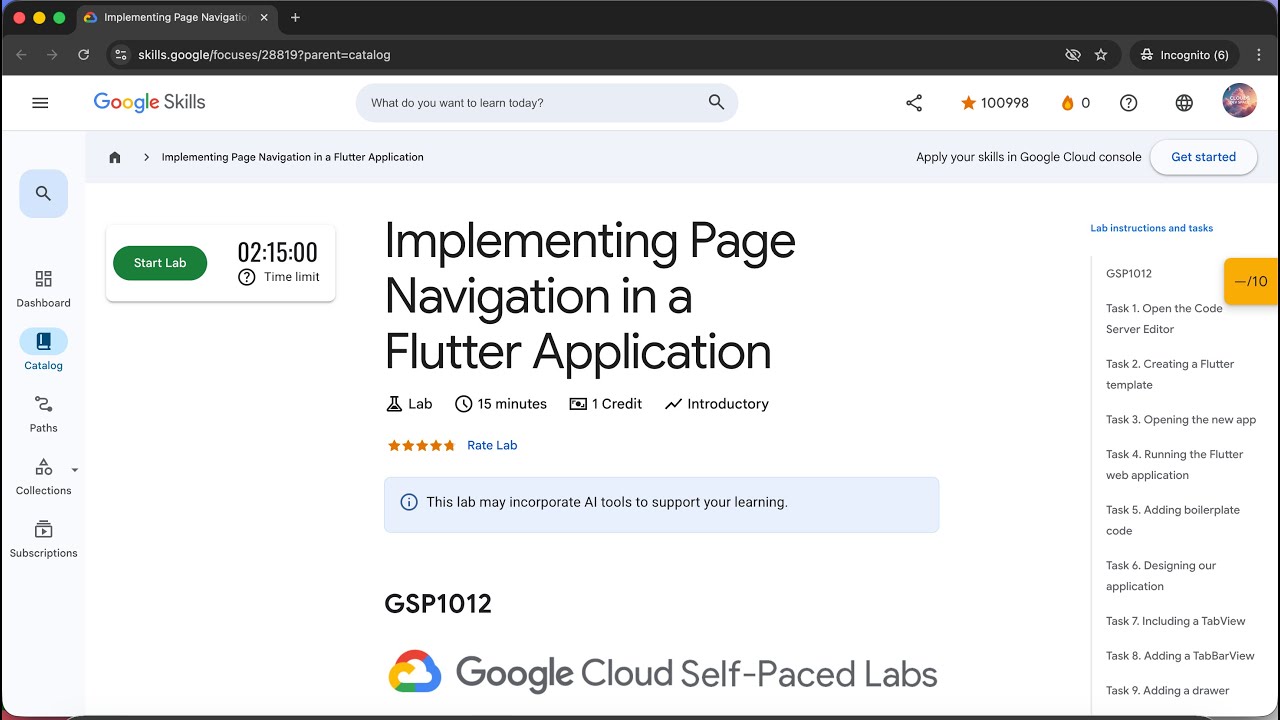Click the sidebar search button
The image size is (1280, 720).
tap(43, 194)
